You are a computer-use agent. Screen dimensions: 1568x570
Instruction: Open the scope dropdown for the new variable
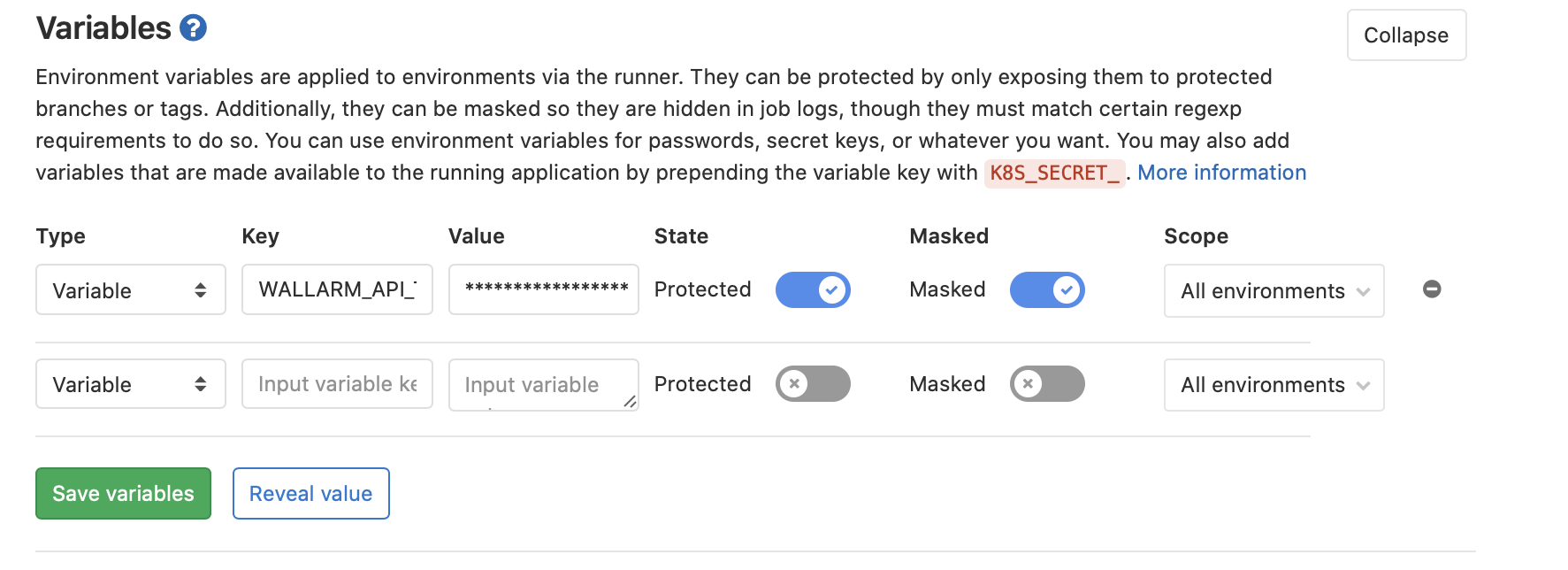pos(1273,384)
